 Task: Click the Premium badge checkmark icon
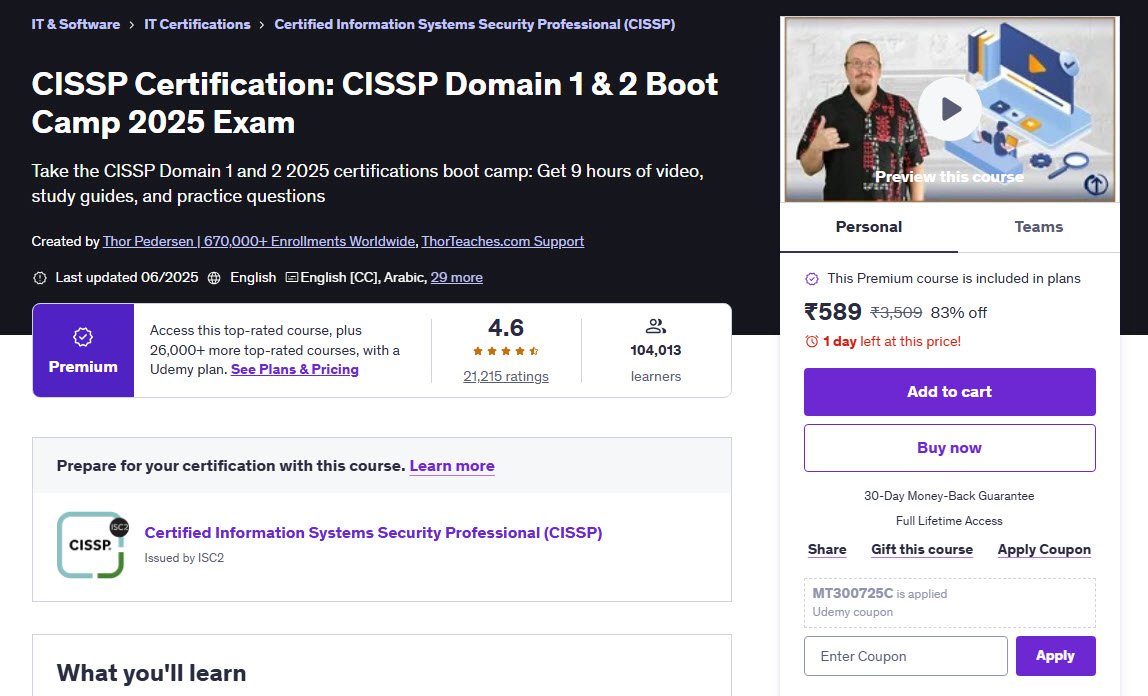click(x=83, y=337)
